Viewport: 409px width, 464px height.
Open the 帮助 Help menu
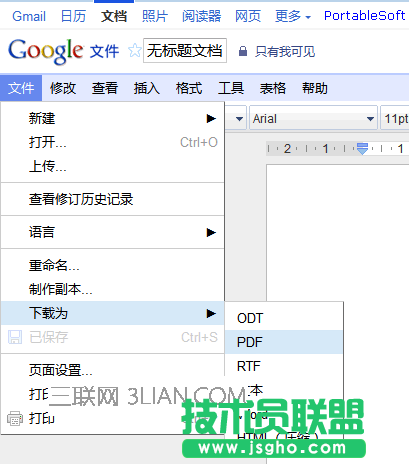pyautogui.click(x=314, y=88)
